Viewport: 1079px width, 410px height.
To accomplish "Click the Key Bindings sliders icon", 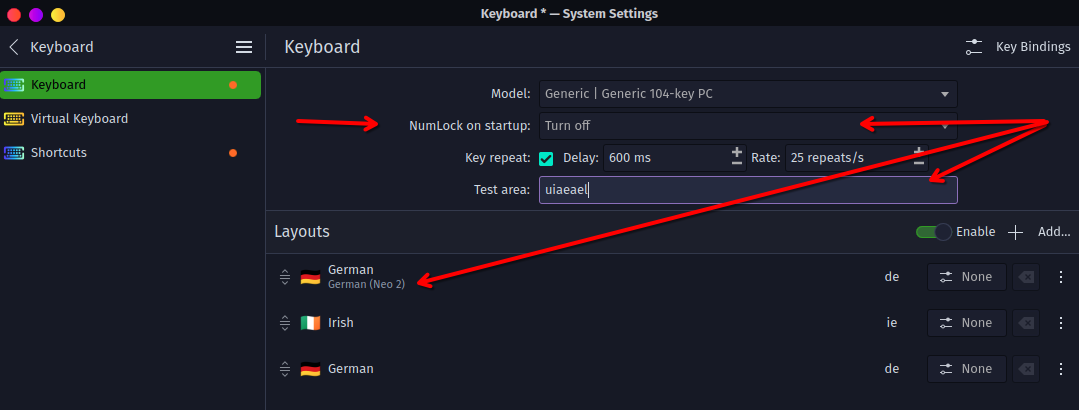I will (974, 47).
